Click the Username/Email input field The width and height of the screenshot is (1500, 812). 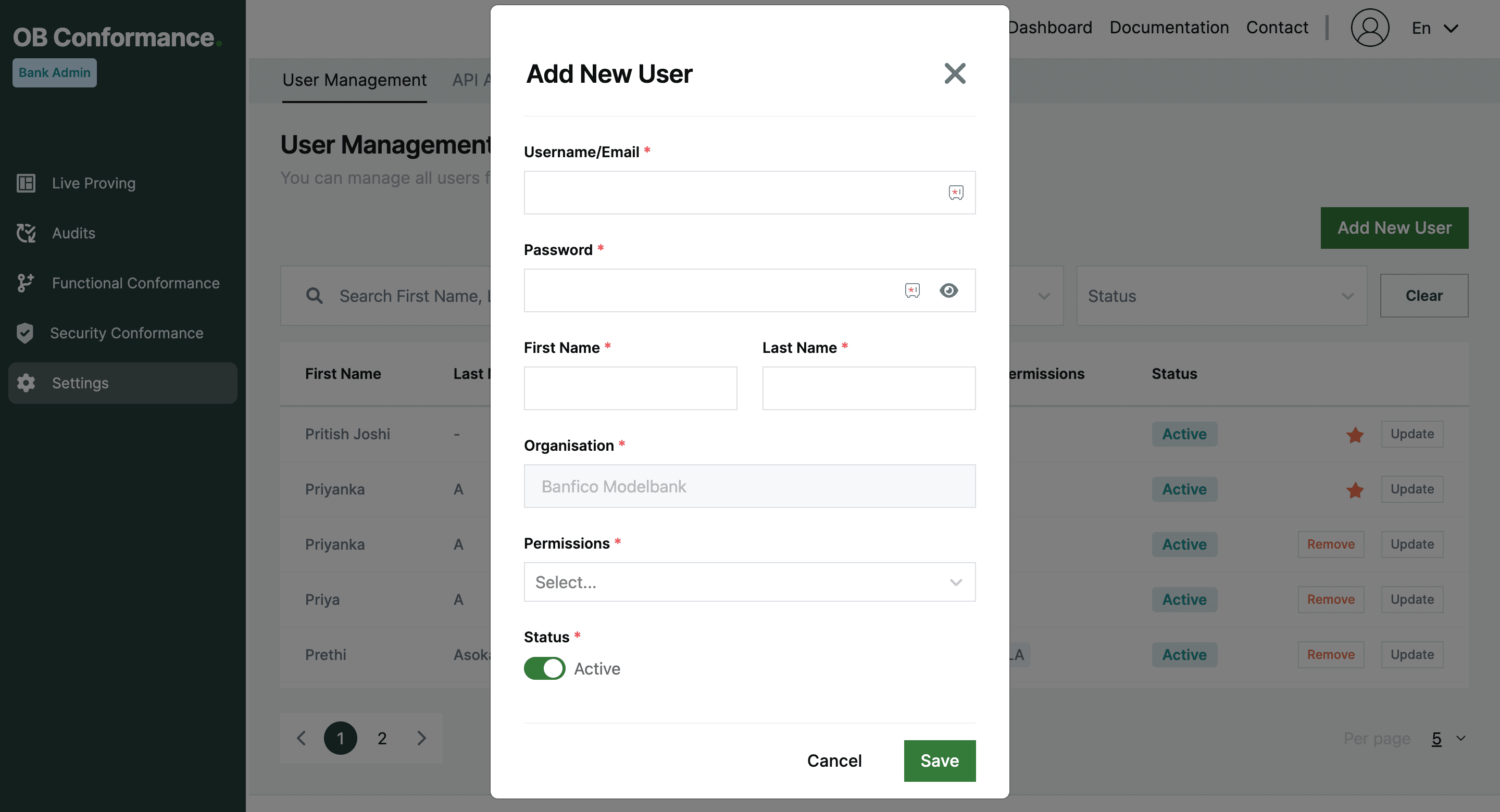749,193
